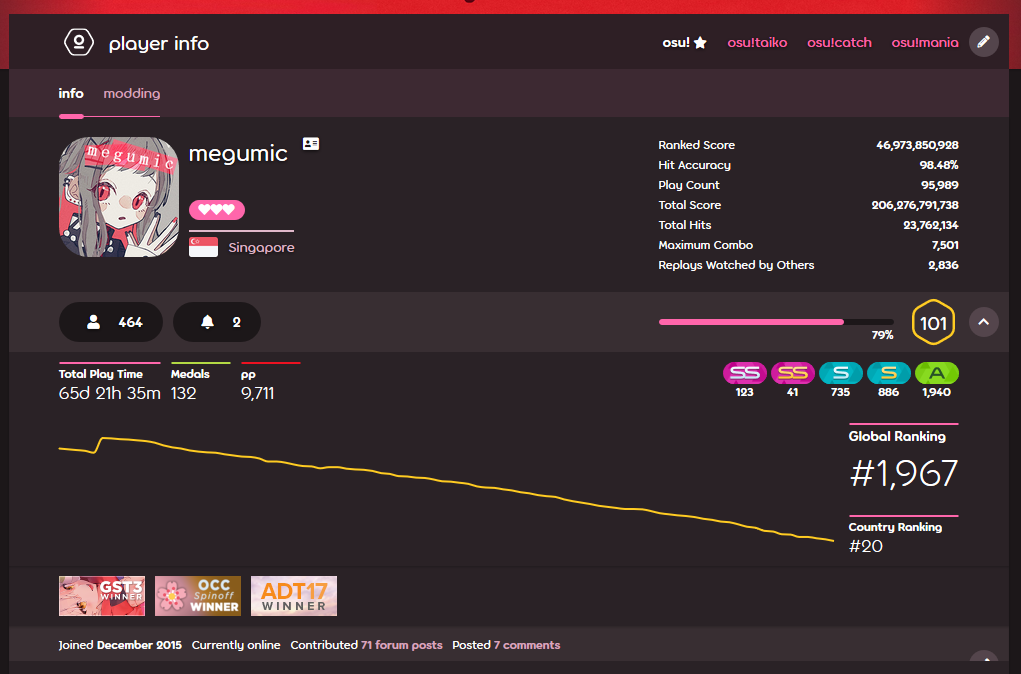Viewport: 1021px width, 674px height.
Task: Click the Medals count 132
Action: coord(184,393)
